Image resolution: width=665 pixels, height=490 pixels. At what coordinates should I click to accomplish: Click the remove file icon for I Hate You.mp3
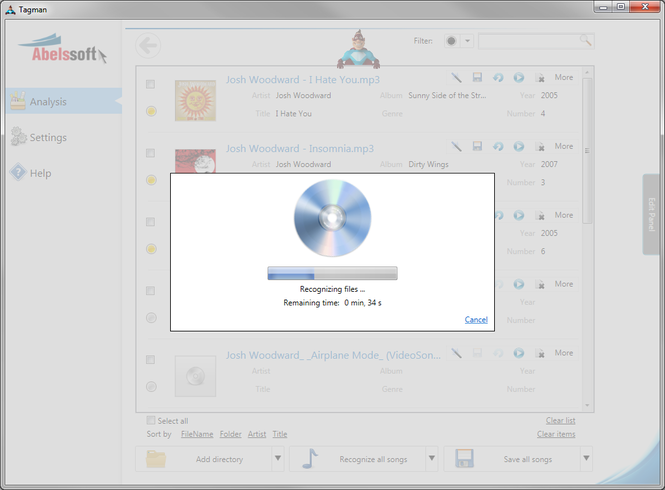tap(540, 78)
